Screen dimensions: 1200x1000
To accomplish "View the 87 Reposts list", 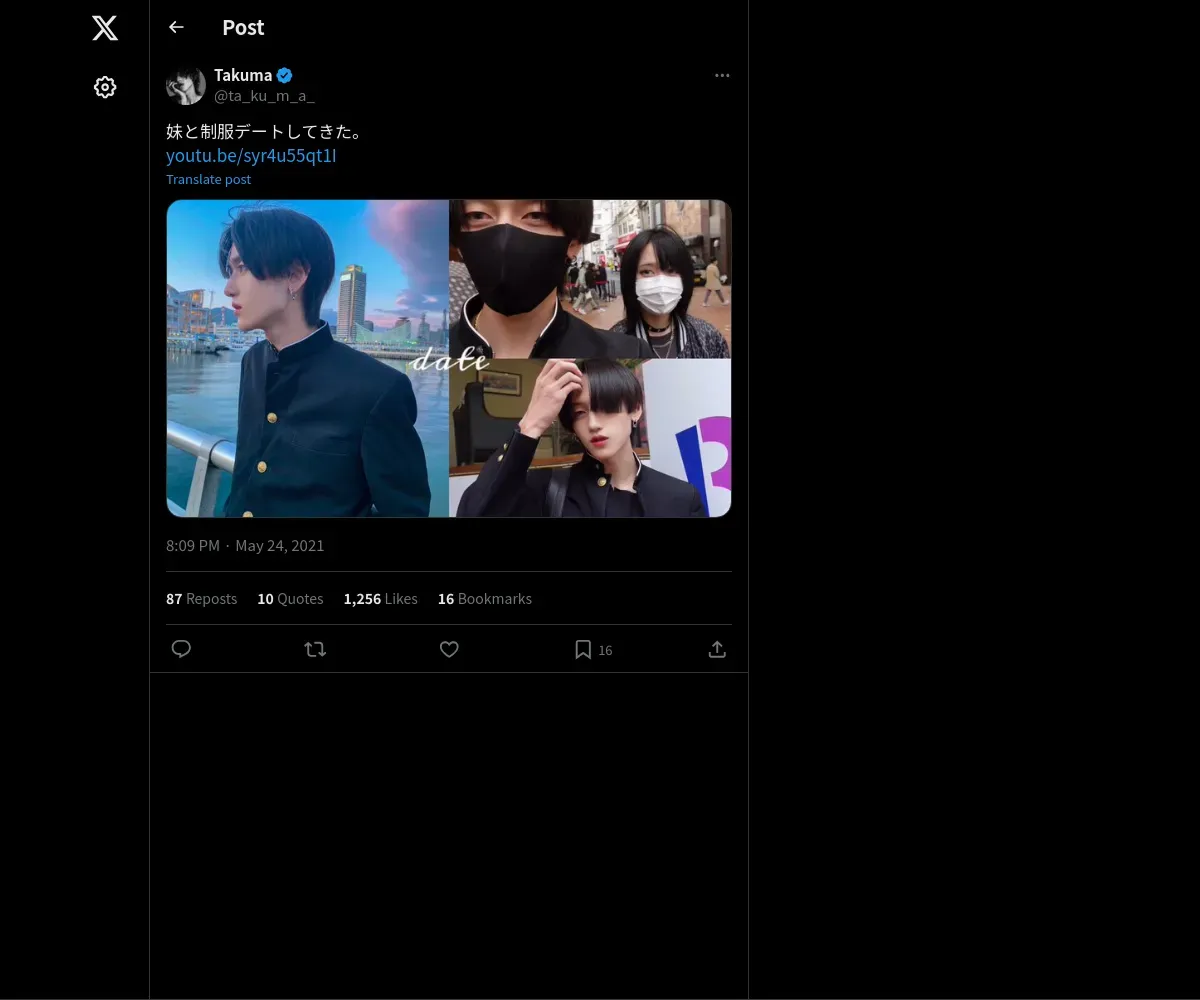I will [x=201, y=598].
